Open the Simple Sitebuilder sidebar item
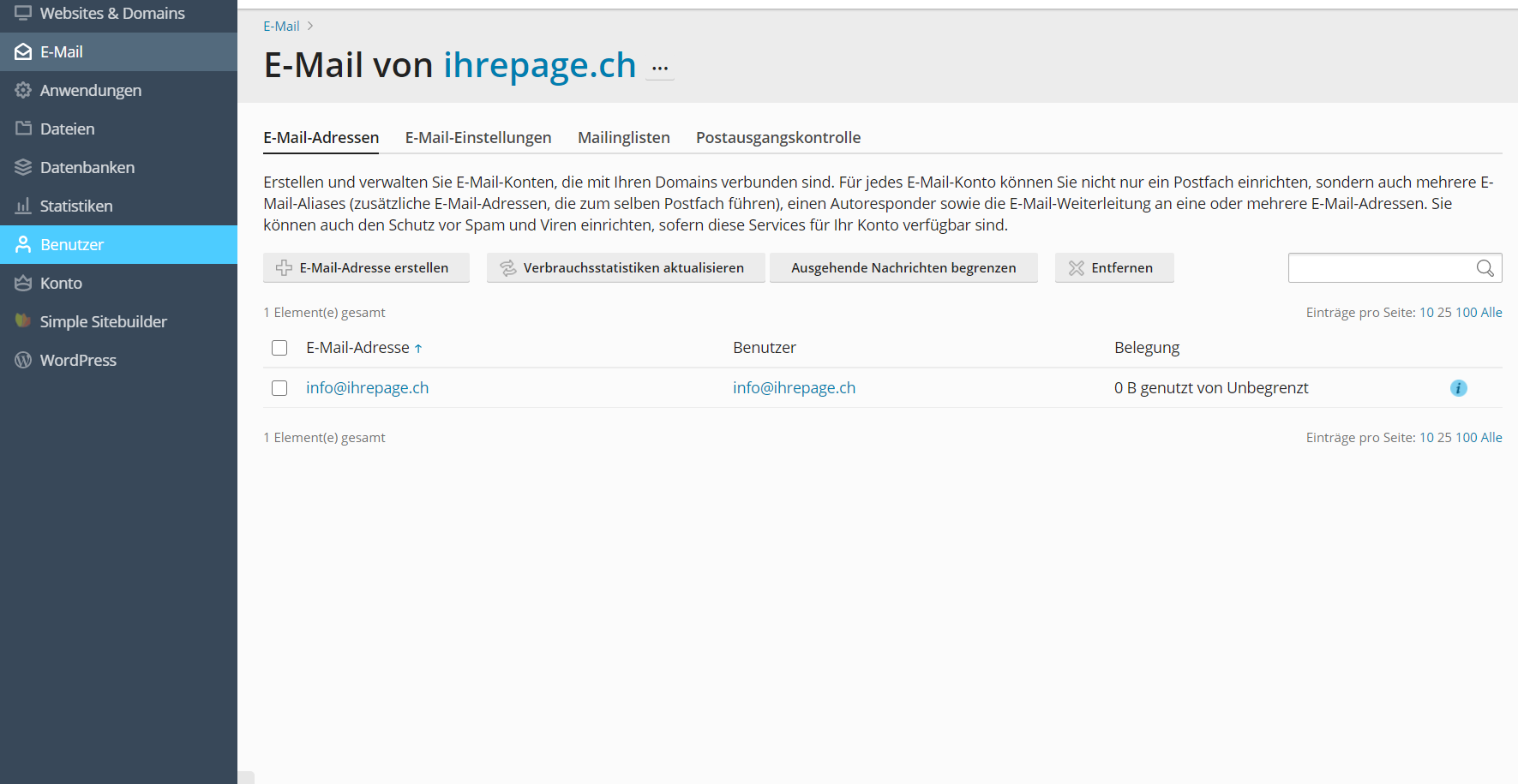This screenshot has width=1518, height=784. pos(103,321)
